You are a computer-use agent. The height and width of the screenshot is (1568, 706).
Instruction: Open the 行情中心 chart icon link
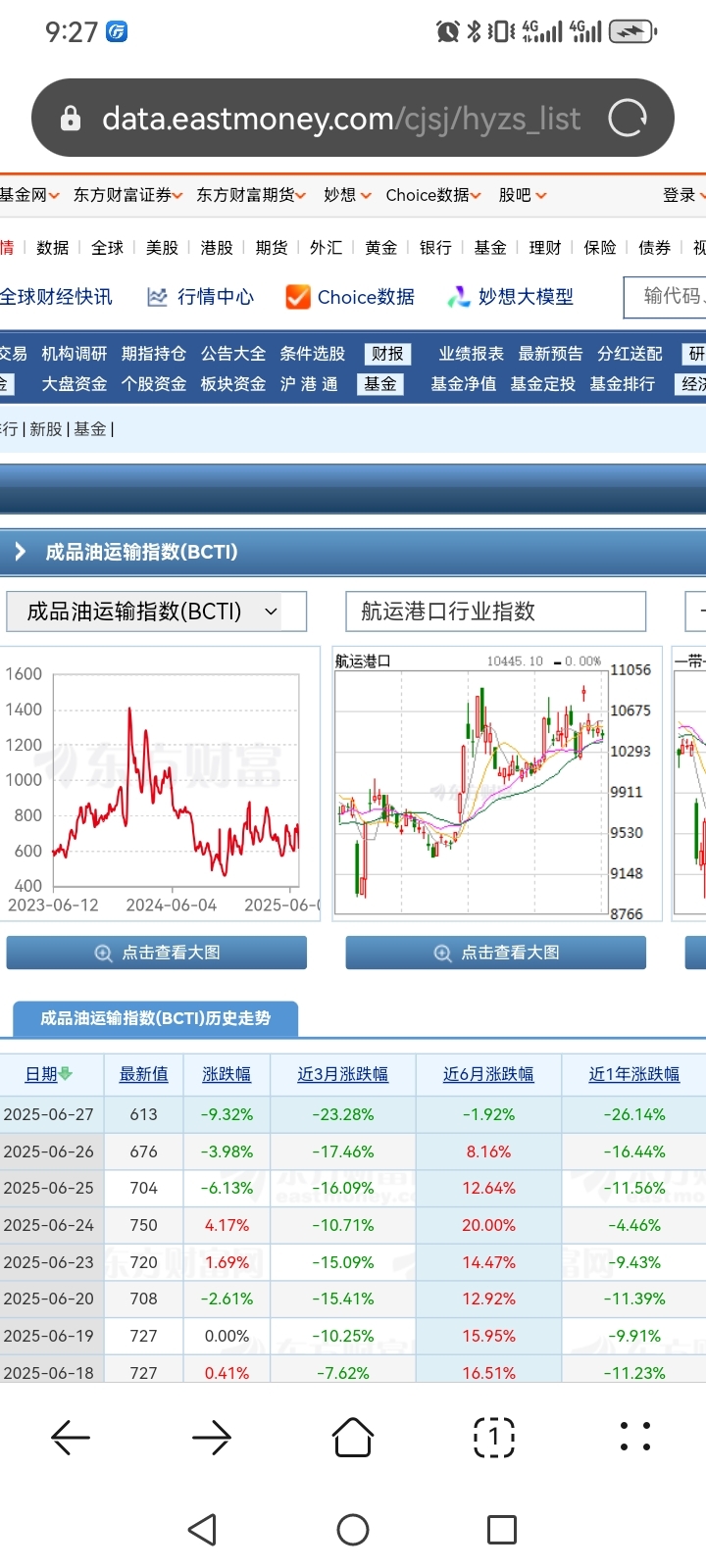200,297
